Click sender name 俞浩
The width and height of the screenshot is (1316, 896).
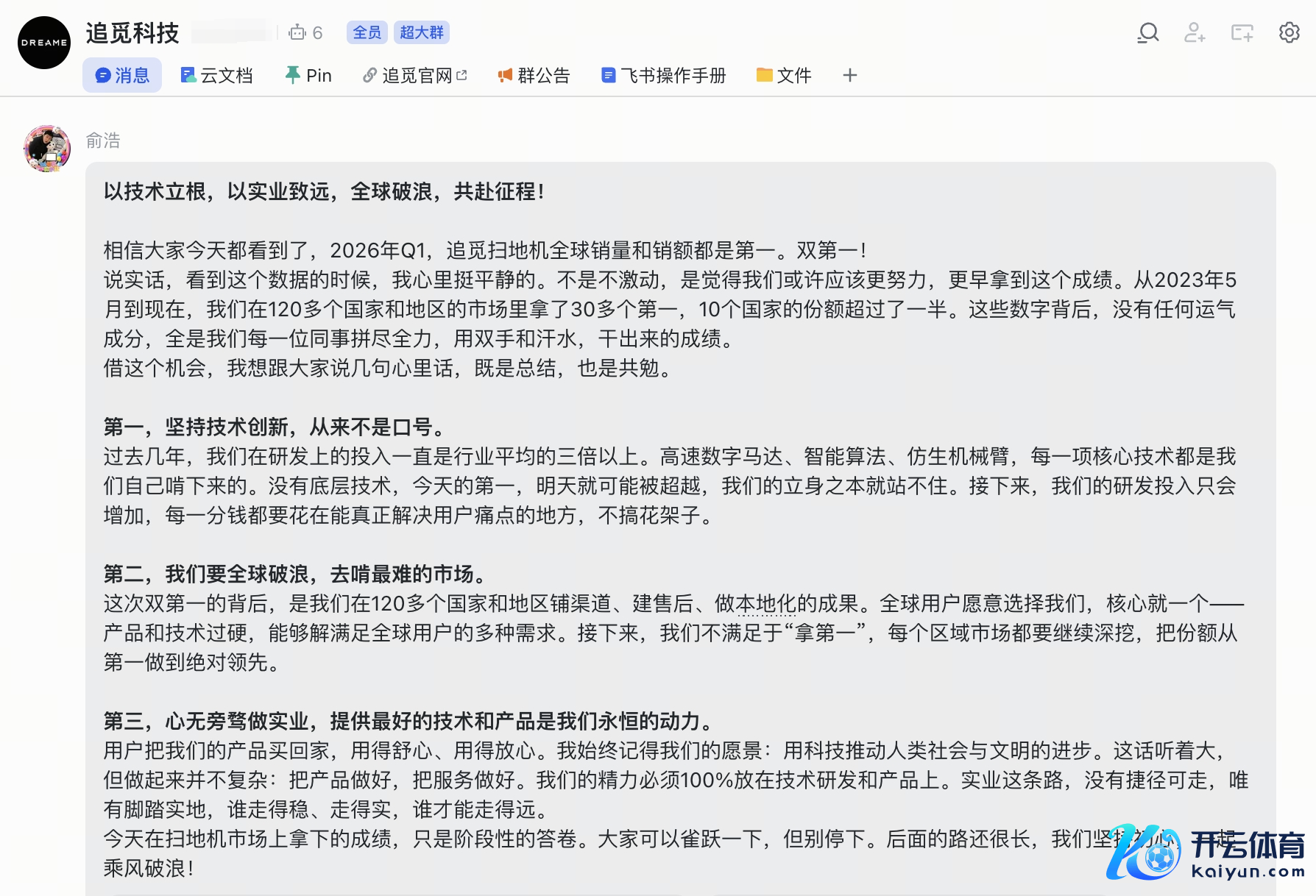coord(103,141)
